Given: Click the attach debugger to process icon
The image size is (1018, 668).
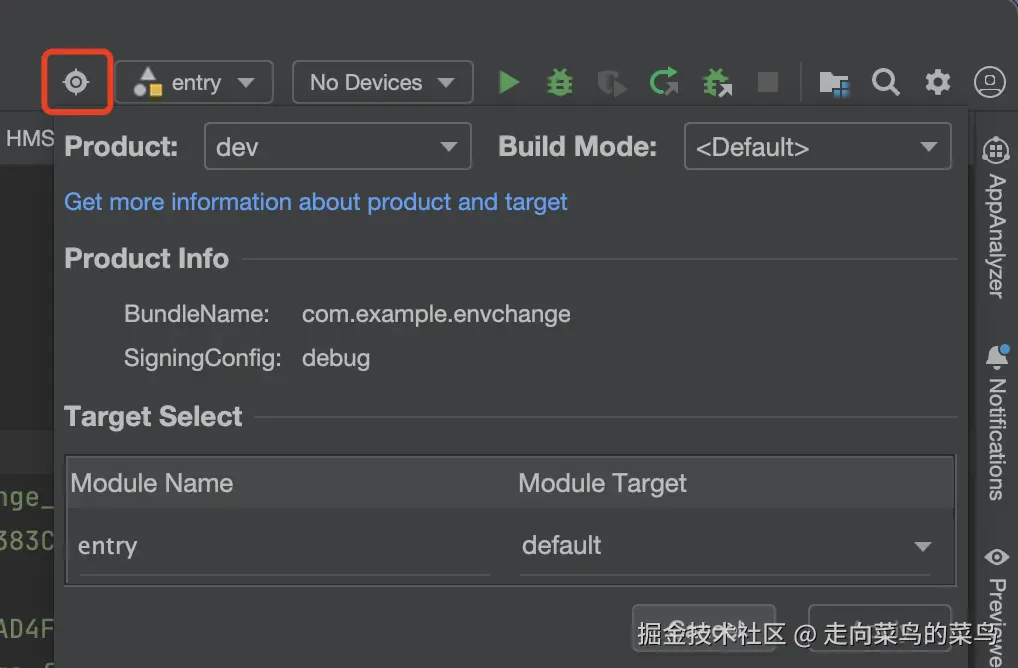Looking at the screenshot, I should [x=716, y=82].
